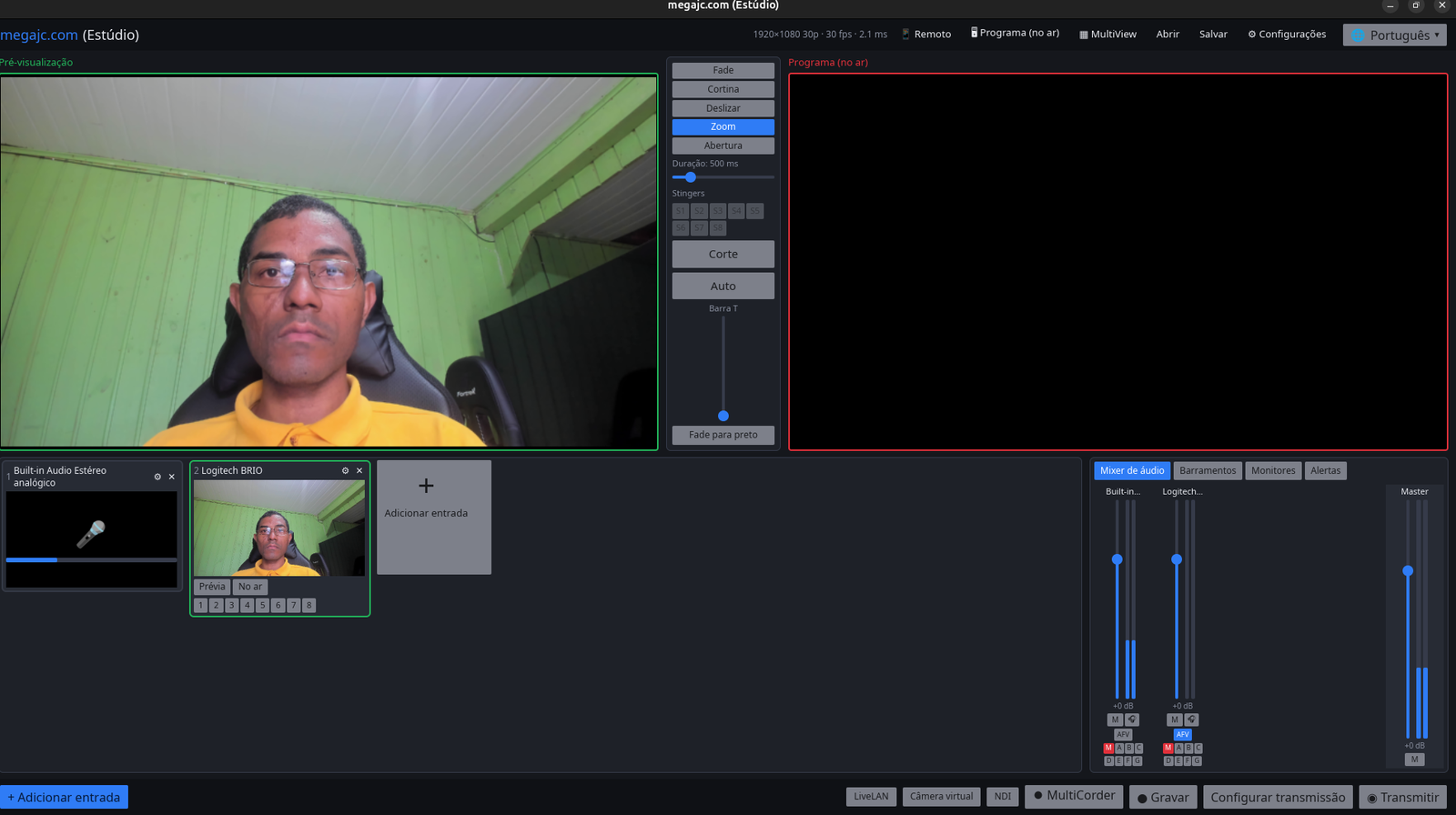This screenshot has width=1456, height=815.
Task: Choose the Fade transition
Action: tap(723, 70)
